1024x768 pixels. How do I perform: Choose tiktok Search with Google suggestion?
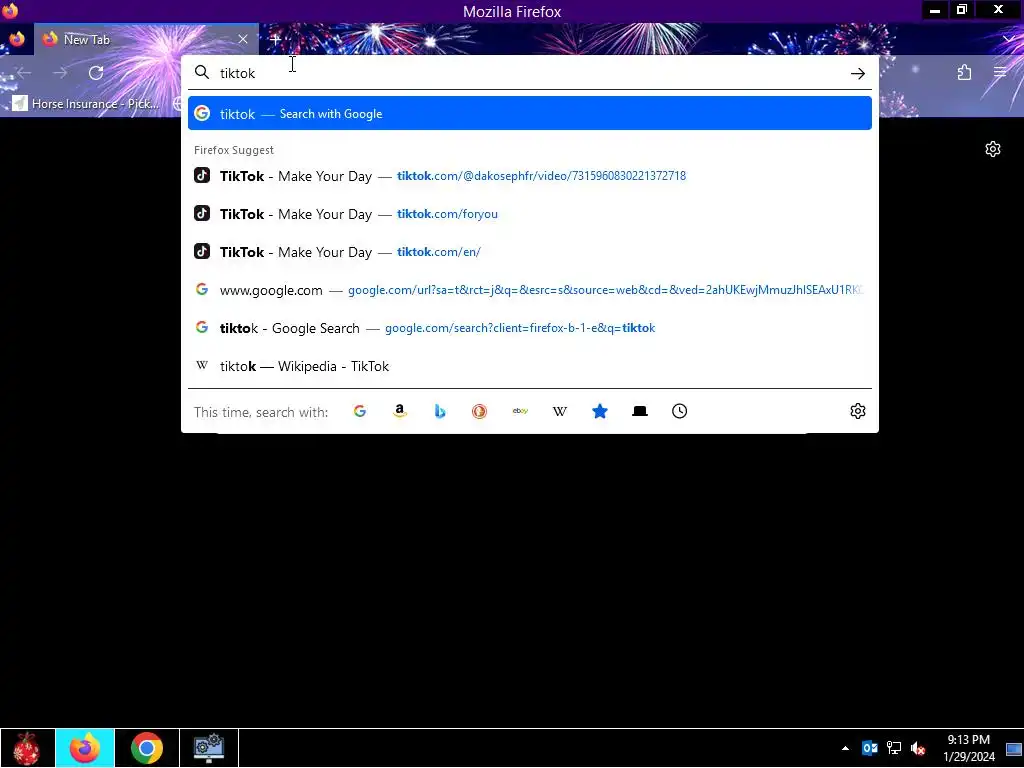pos(530,114)
